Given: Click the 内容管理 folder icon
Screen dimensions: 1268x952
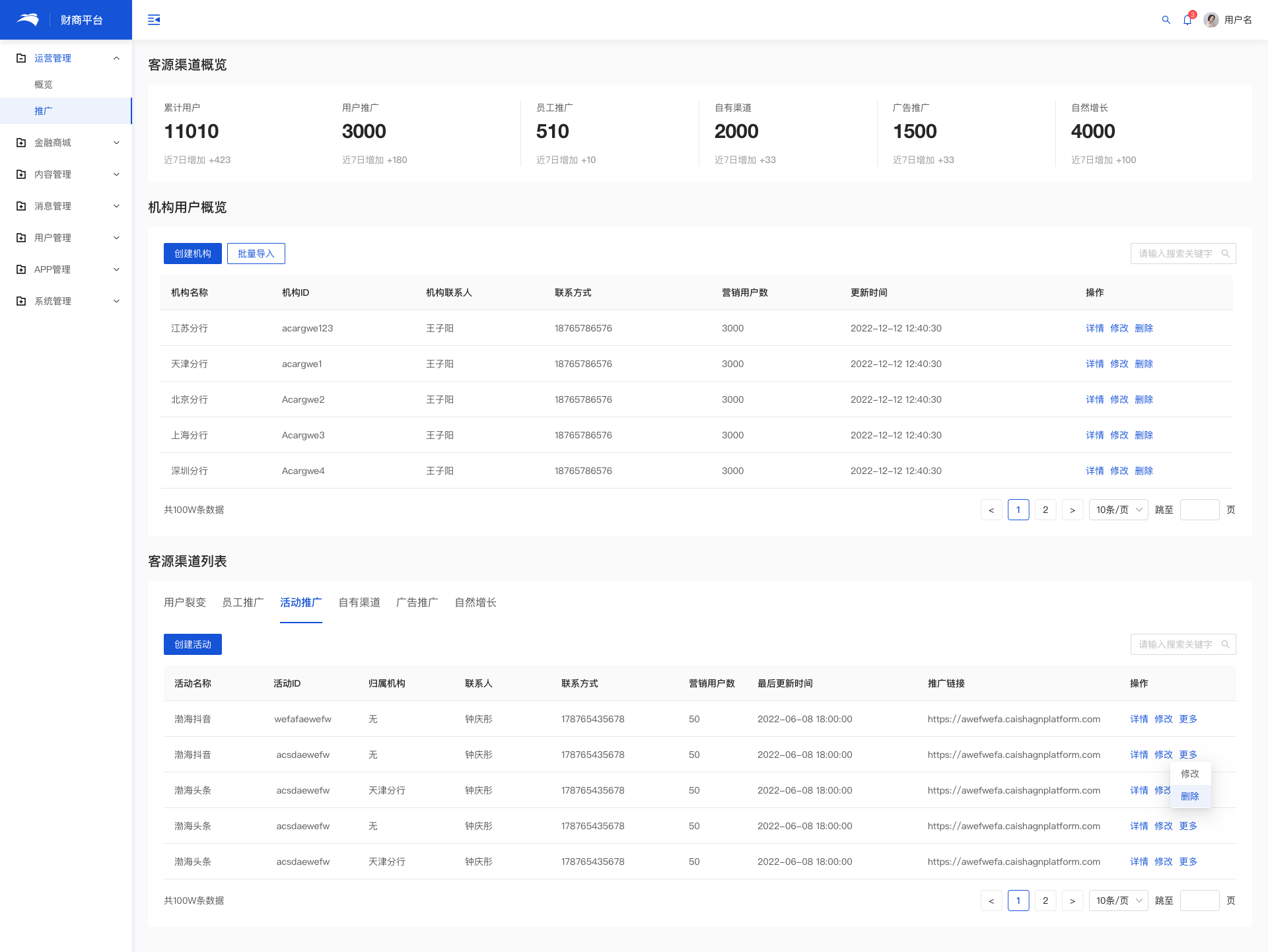Looking at the screenshot, I should pos(21,174).
